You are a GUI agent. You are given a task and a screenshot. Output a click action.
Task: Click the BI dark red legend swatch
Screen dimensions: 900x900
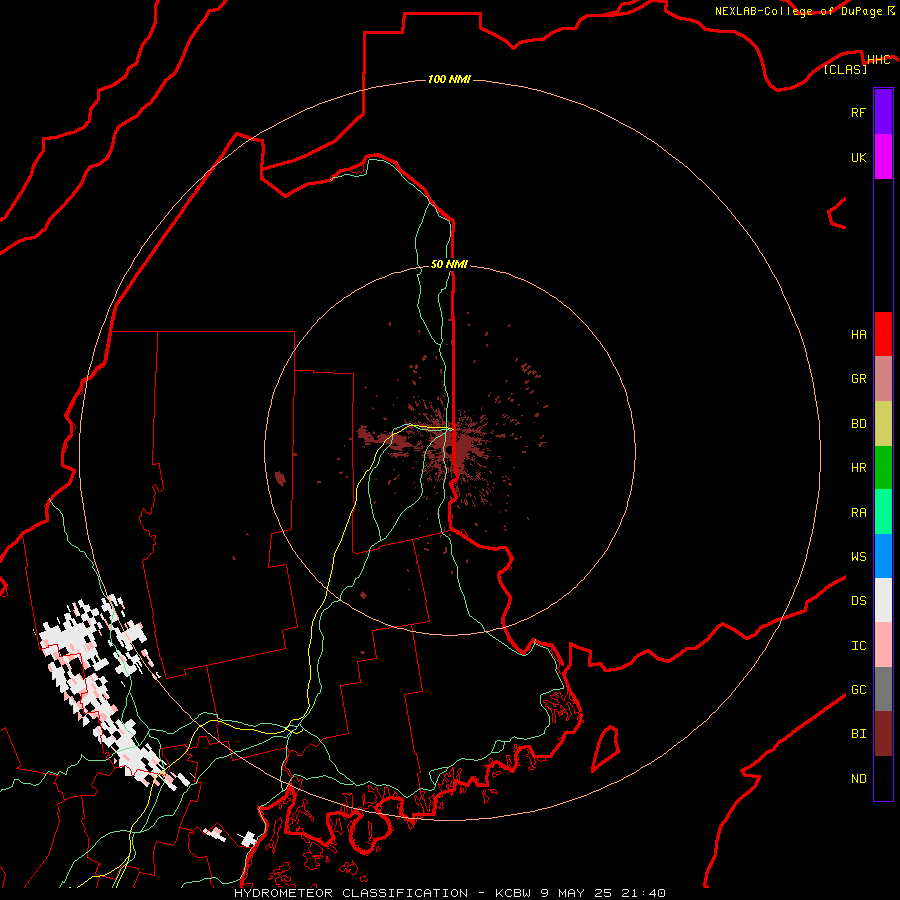[883, 734]
